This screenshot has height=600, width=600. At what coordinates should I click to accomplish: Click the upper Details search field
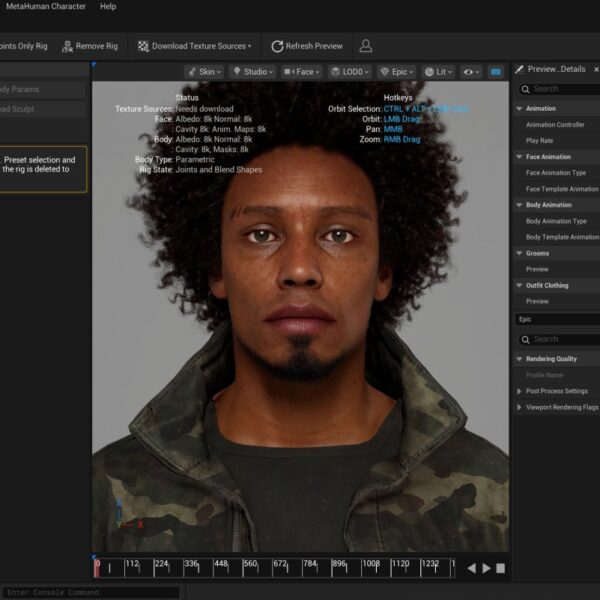click(x=559, y=89)
